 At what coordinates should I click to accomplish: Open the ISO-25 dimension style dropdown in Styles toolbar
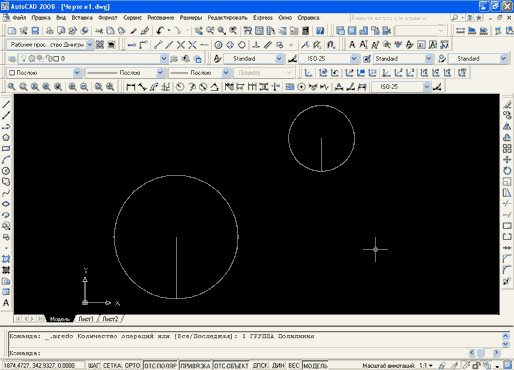click(x=354, y=59)
